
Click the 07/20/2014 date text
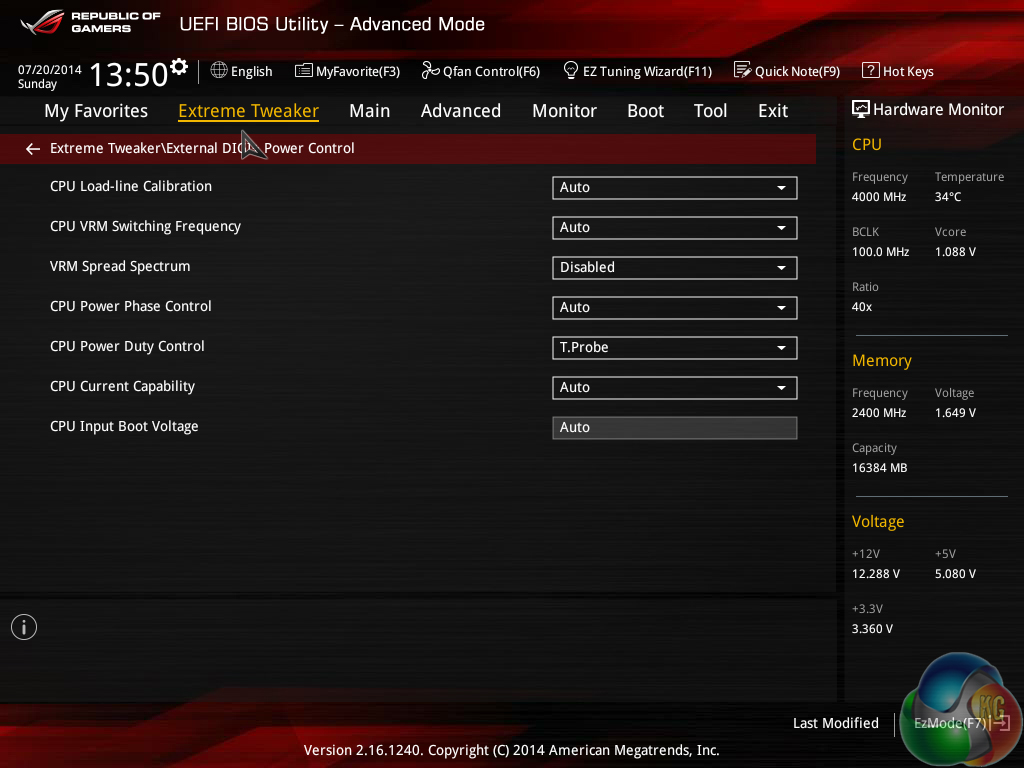point(50,69)
